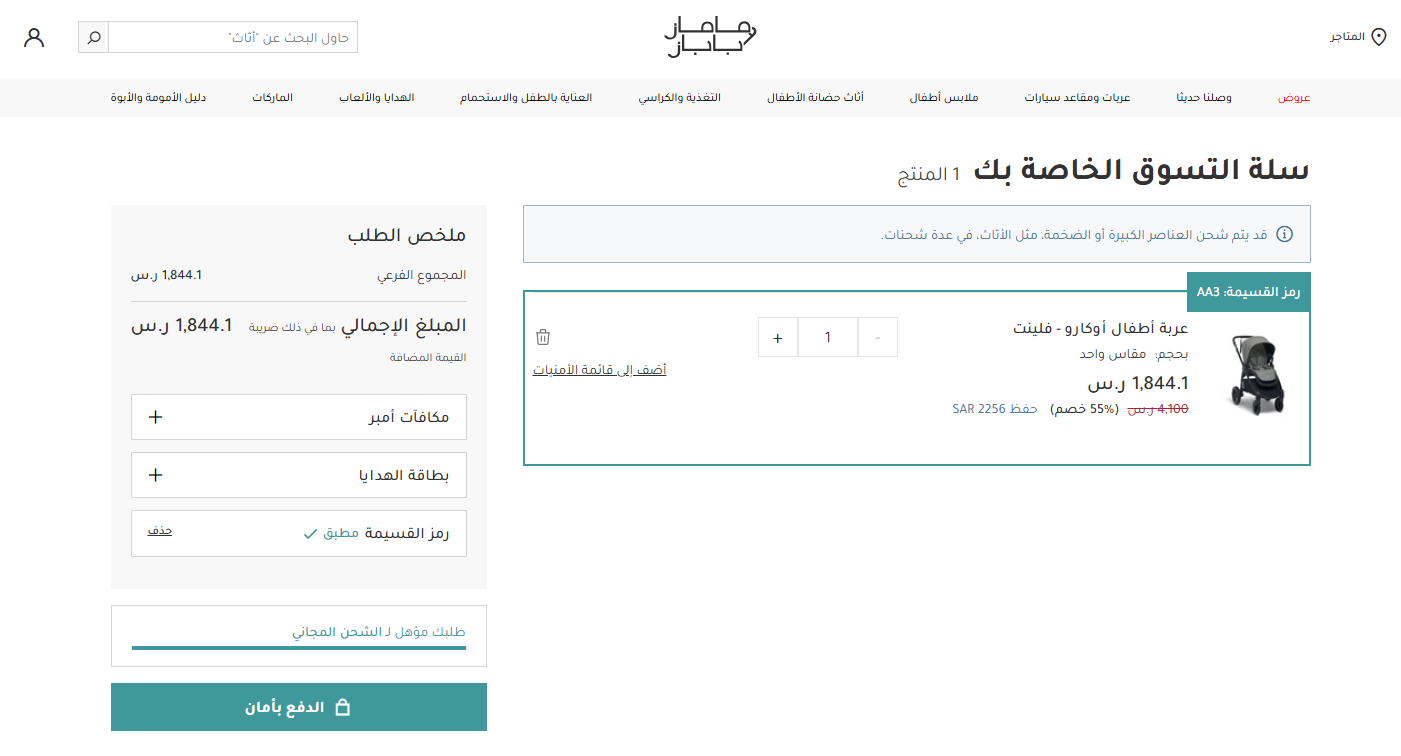Increase quantity with the plus button

[777, 337]
